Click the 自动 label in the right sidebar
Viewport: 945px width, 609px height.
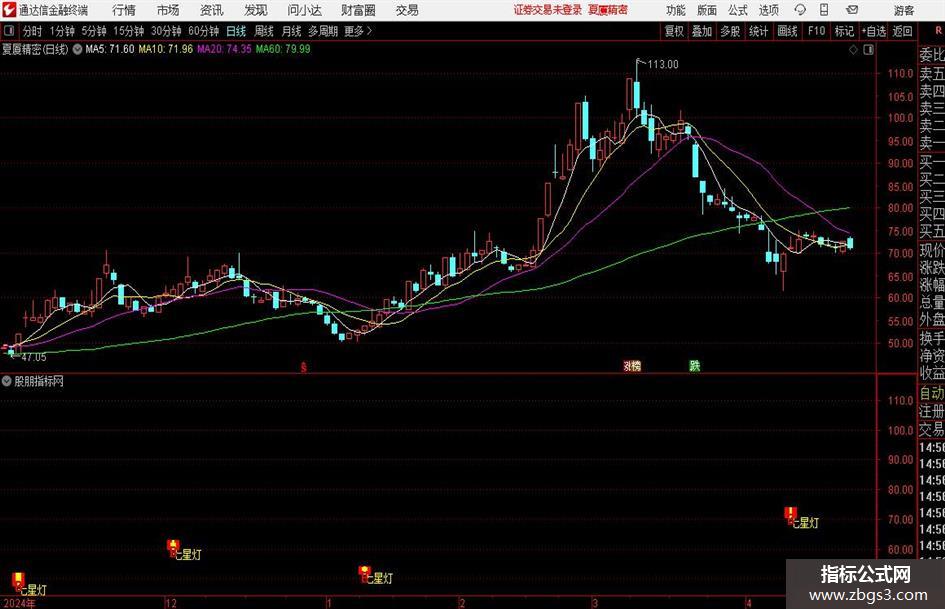point(932,393)
